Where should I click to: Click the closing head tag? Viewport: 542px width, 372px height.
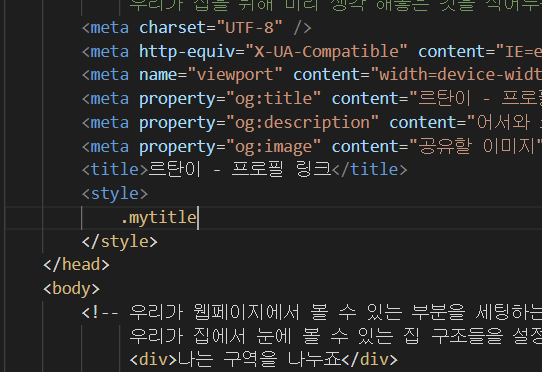click(76, 265)
